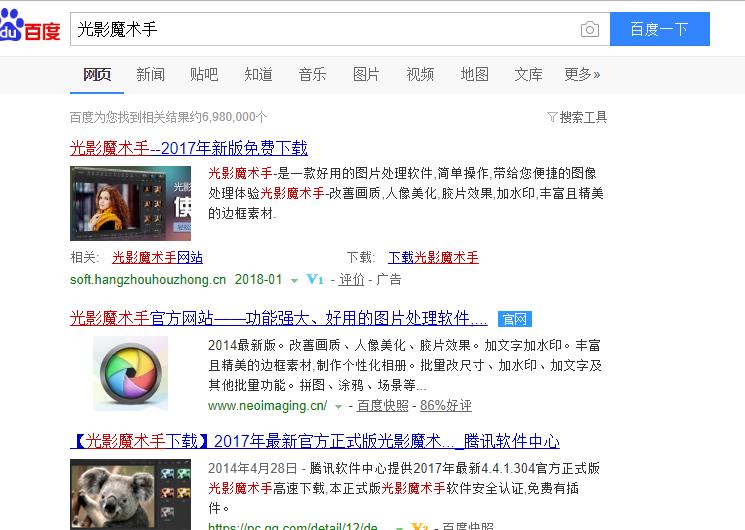Viewport: 745px width, 530px height.
Task: Click the www.neoimaging.cn URL
Action: (x=267, y=405)
